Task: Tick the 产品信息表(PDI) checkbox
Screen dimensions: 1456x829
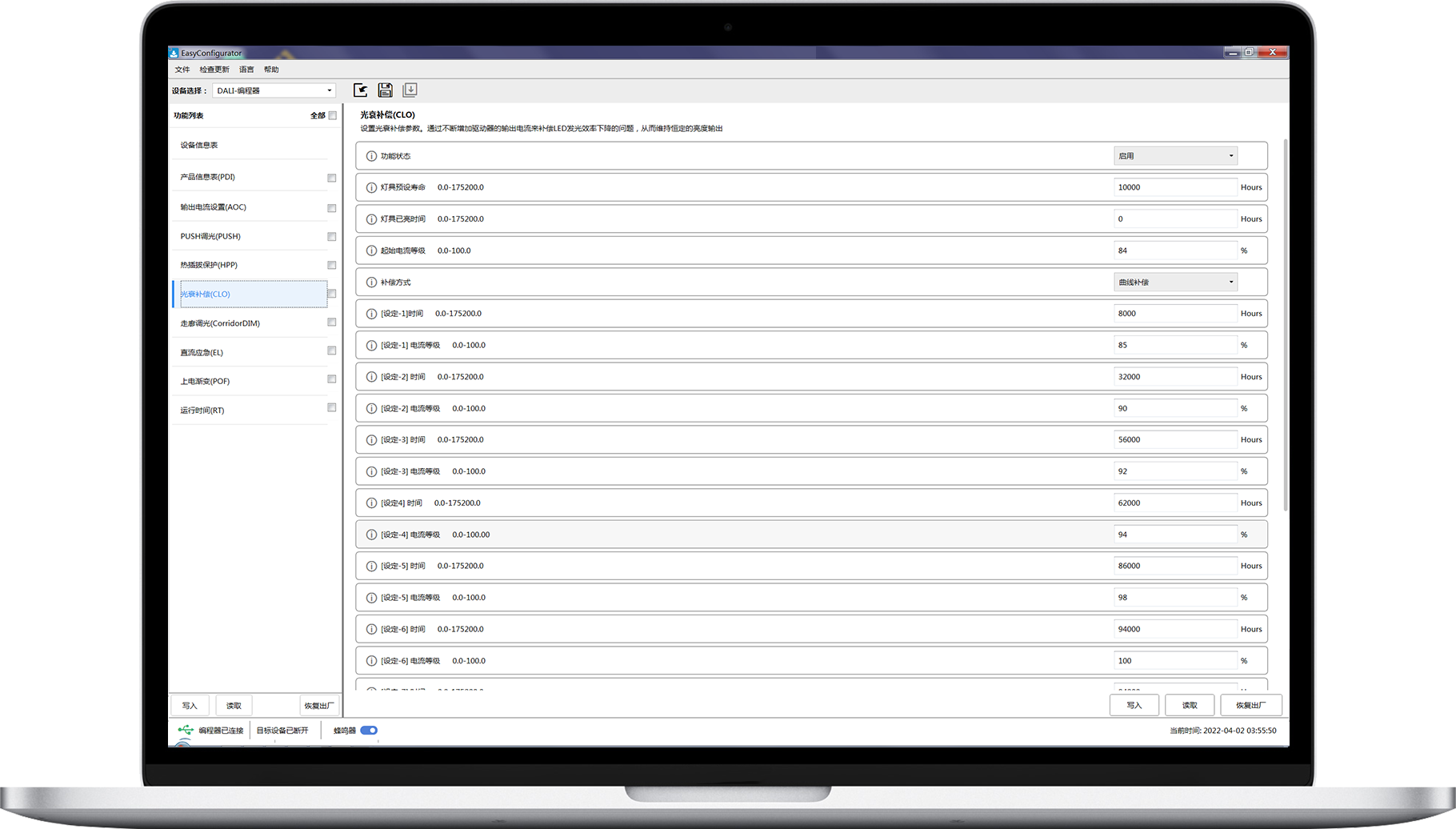Action: coord(332,178)
